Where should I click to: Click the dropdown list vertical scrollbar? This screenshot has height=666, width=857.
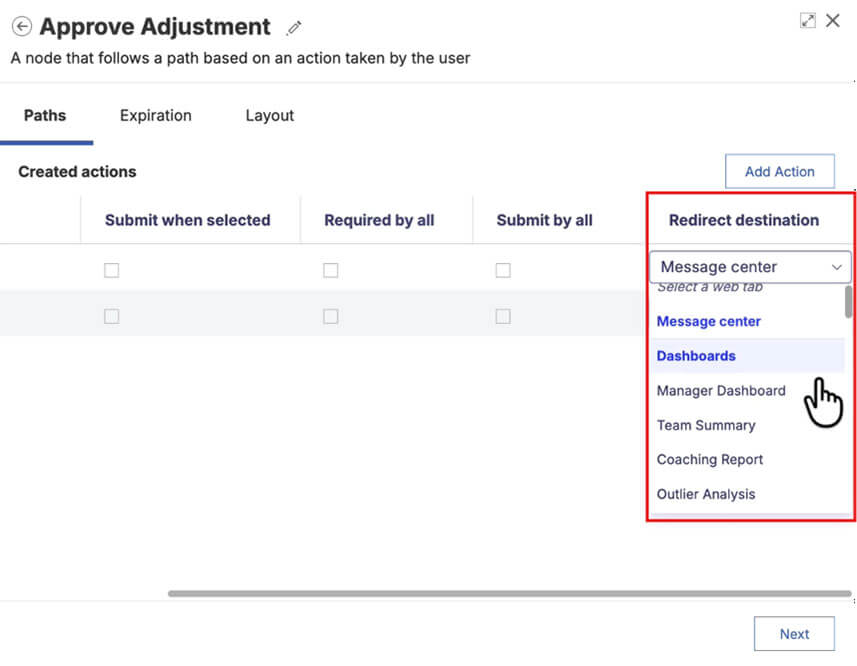(x=848, y=302)
